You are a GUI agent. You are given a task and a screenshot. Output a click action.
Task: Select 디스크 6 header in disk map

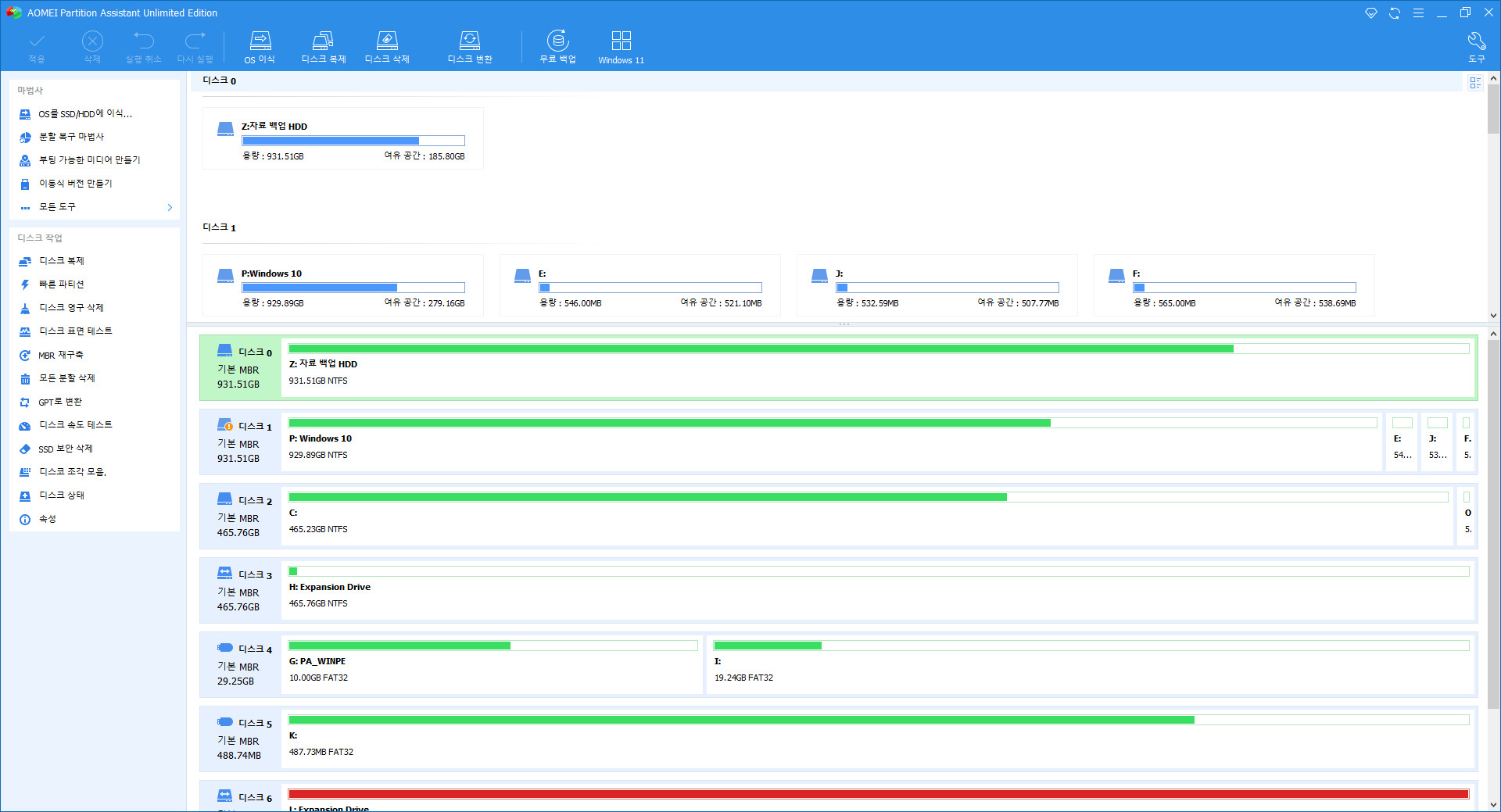(241, 797)
